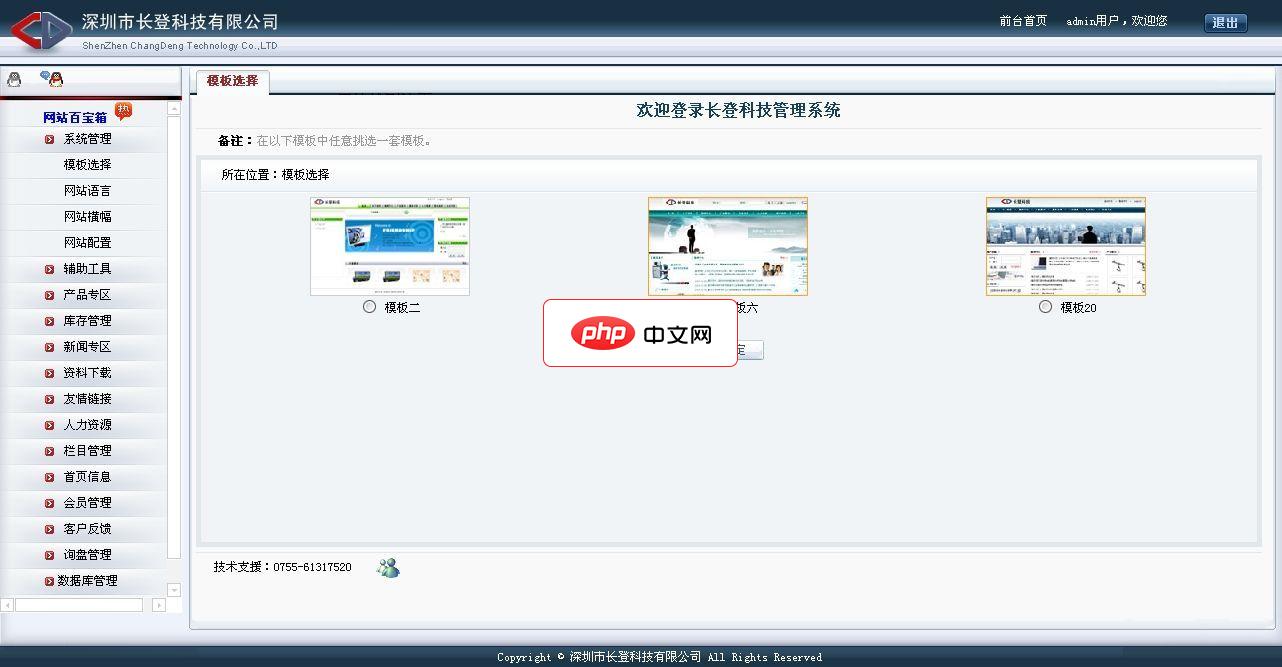
Task: Click the red arrow icon beside 友情链接
Action: coord(49,399)
